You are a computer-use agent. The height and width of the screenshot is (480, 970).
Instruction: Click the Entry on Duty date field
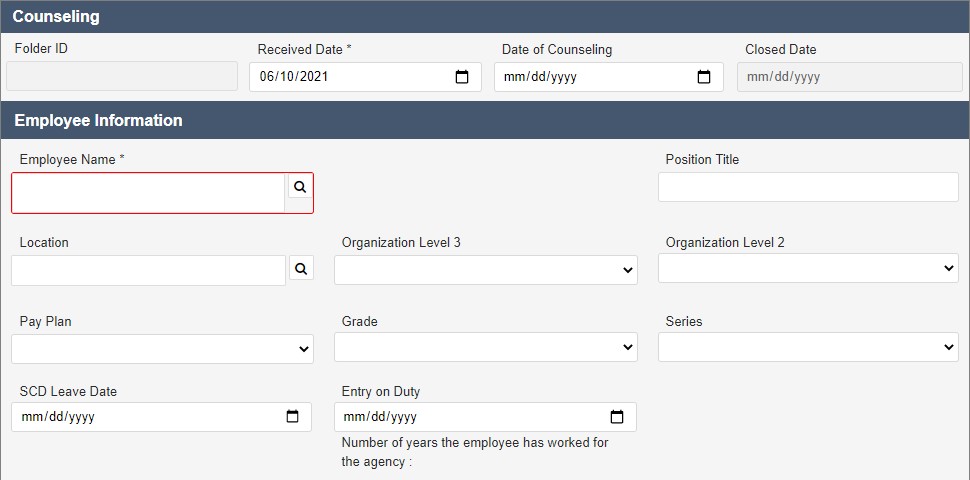485,417
